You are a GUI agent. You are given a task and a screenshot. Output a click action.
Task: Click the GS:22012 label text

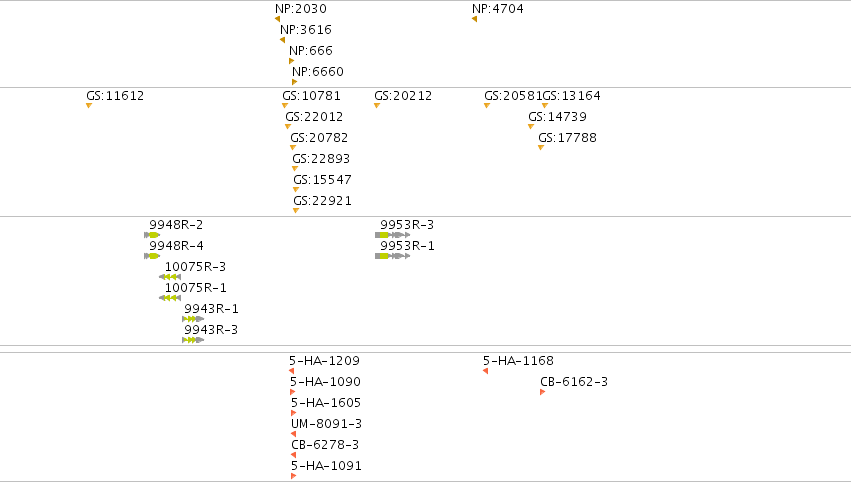(x=314, y=117)
